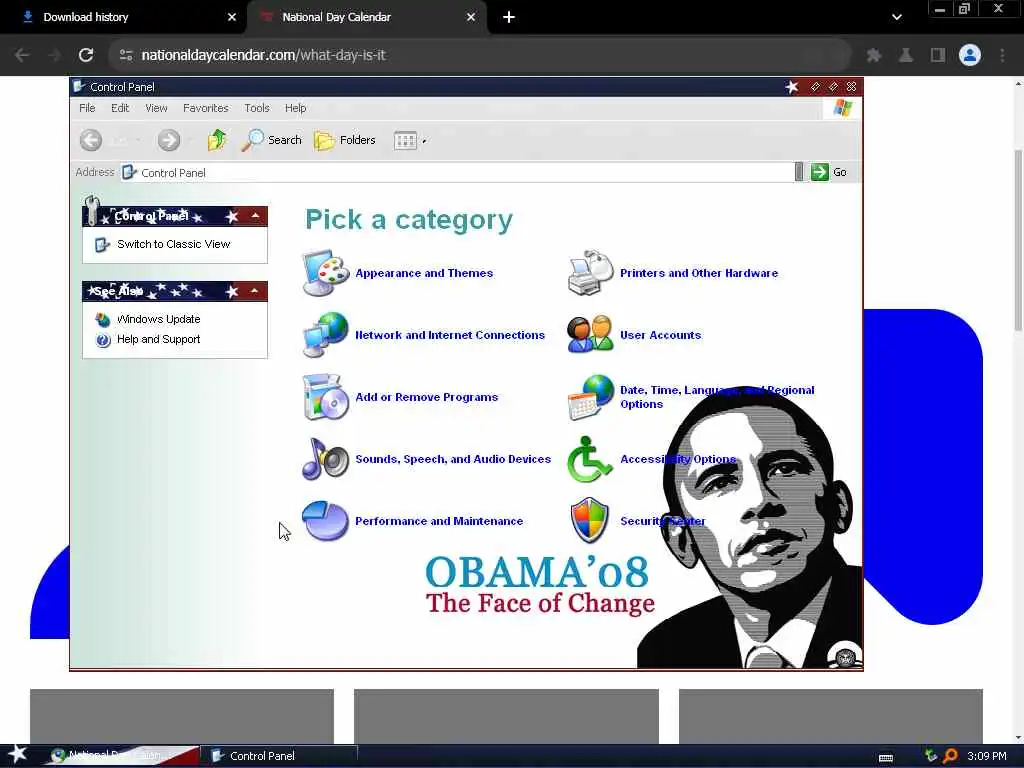Viewport: 1024px width, 768px height.
Task: Open Network and Internet Connections globe icon
Action: click(x=325, y=334)
